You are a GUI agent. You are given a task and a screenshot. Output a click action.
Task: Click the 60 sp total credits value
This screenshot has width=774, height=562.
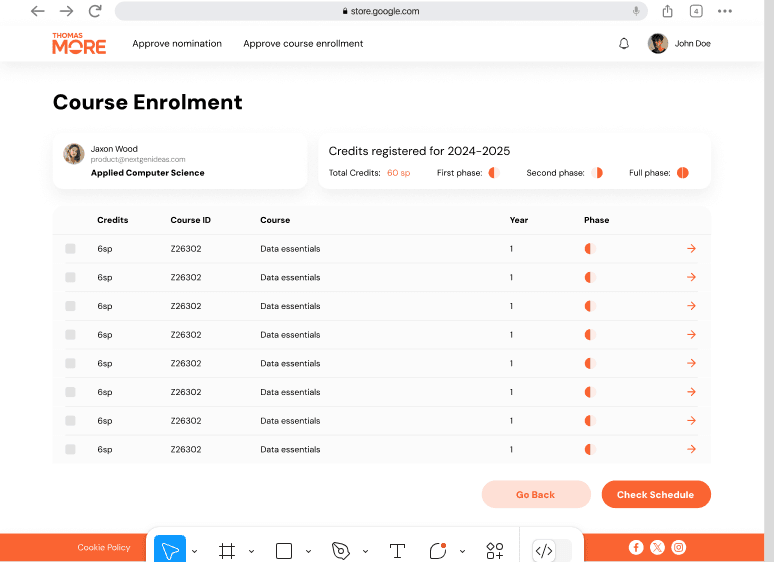click(x=398, y=173)
